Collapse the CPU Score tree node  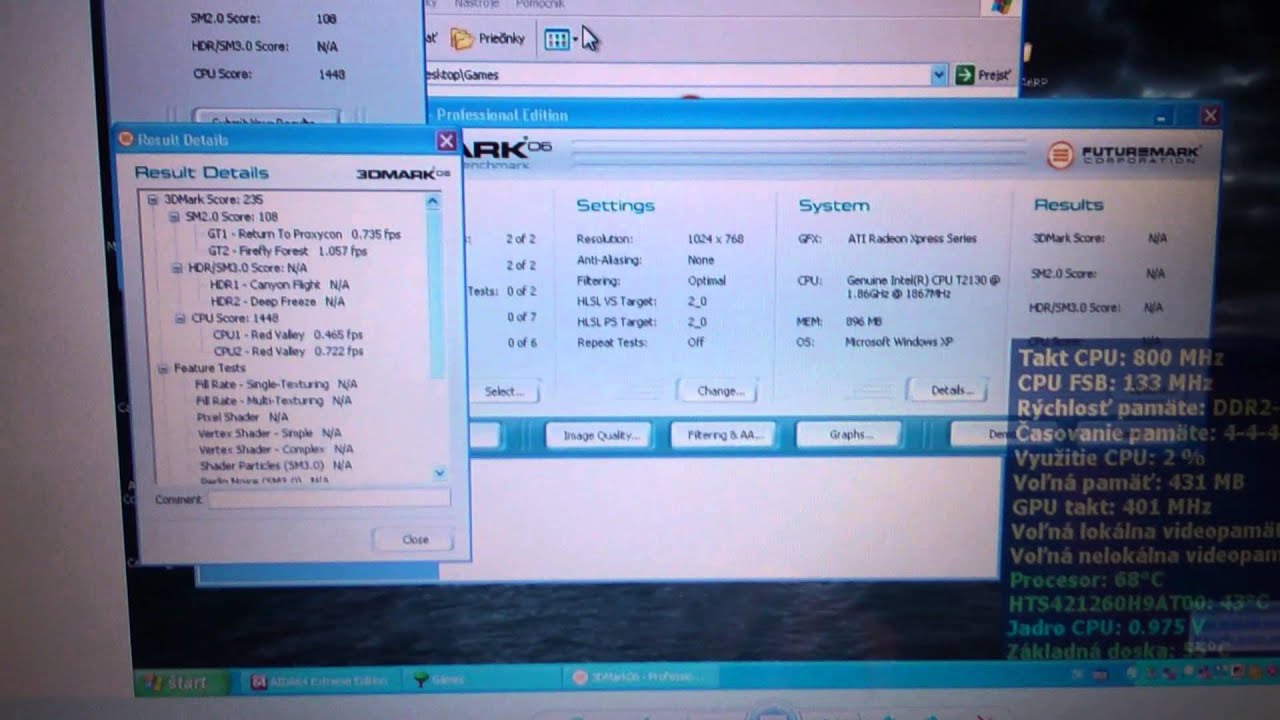pyautogui.click(x=181, y=318)
